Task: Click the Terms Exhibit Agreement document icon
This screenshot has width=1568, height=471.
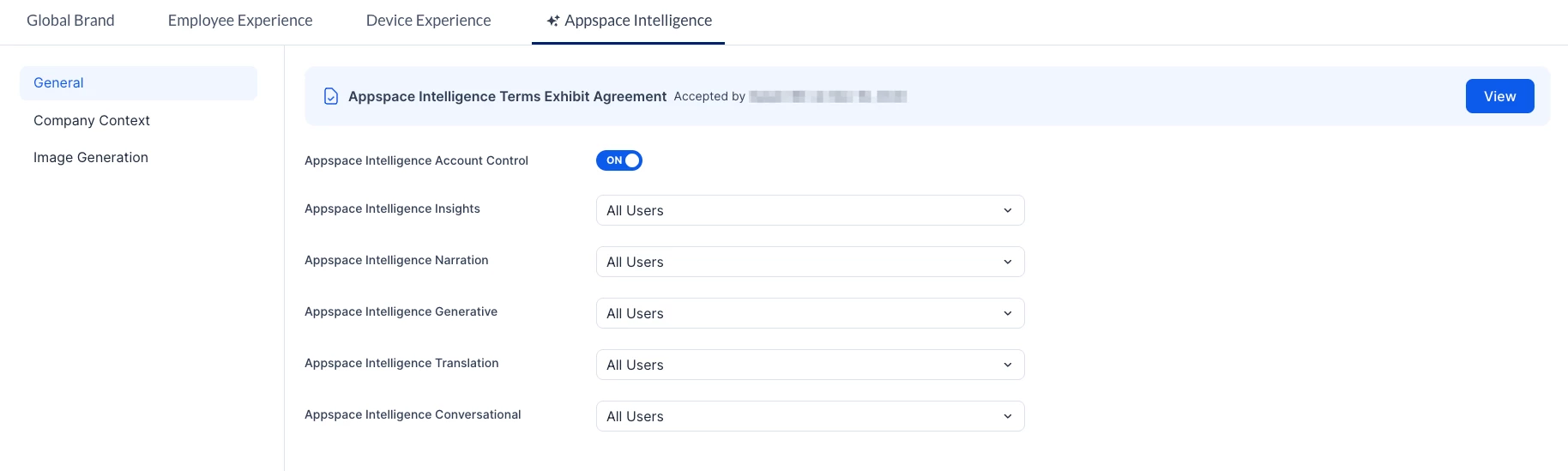Action: click(x=330, y=96)
